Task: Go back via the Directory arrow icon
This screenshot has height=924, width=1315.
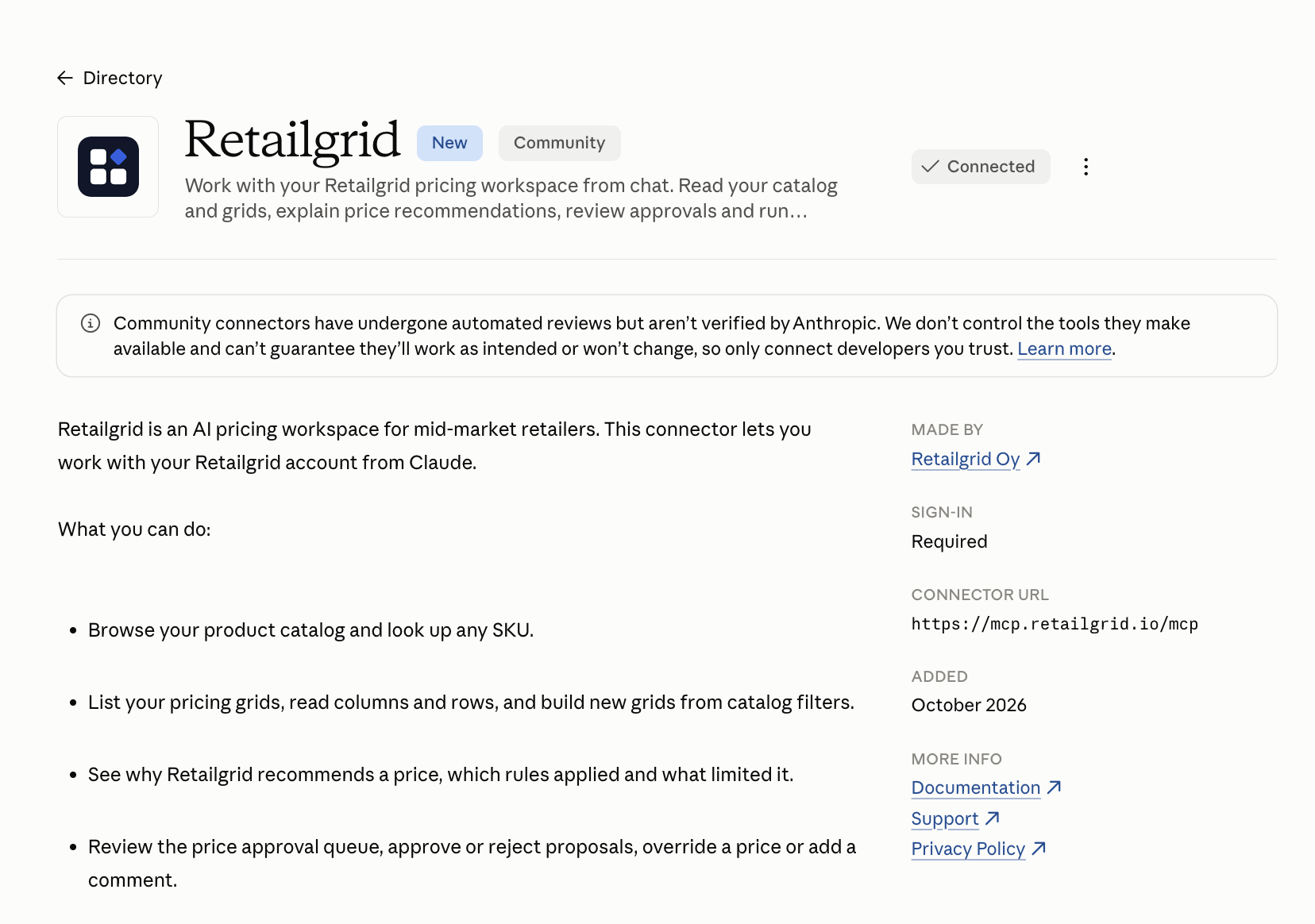Action: pyautogui.click(x=65, y=78)
